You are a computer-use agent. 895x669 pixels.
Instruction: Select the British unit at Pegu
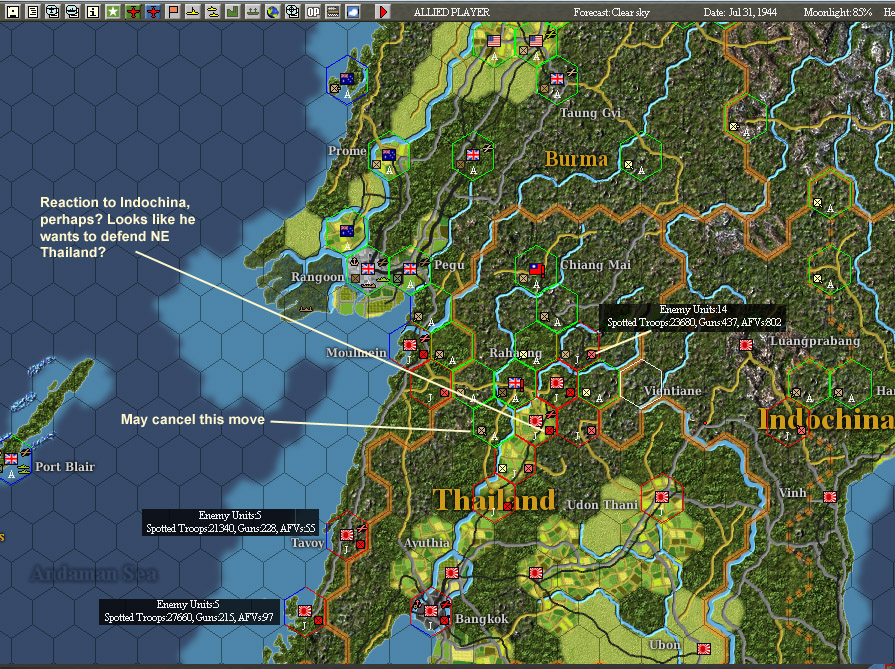pos(410,269)
